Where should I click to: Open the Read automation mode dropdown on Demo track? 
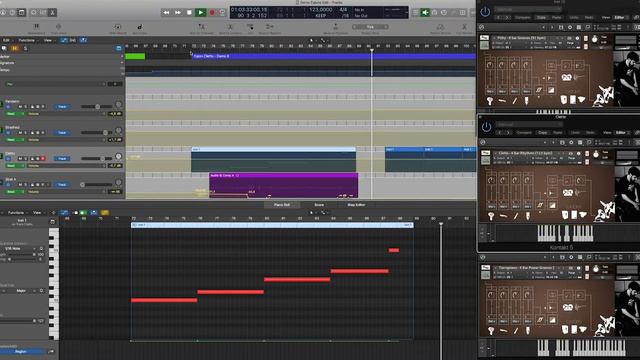click(x=15, y=166)
